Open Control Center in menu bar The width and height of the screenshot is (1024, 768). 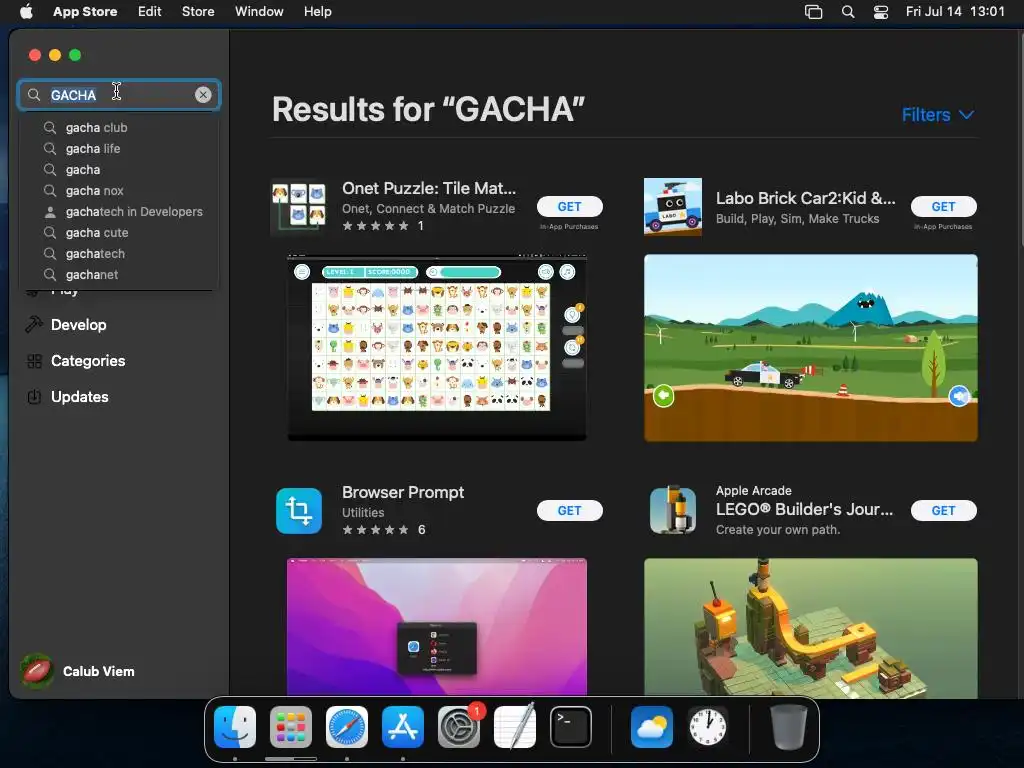point(881,11)
